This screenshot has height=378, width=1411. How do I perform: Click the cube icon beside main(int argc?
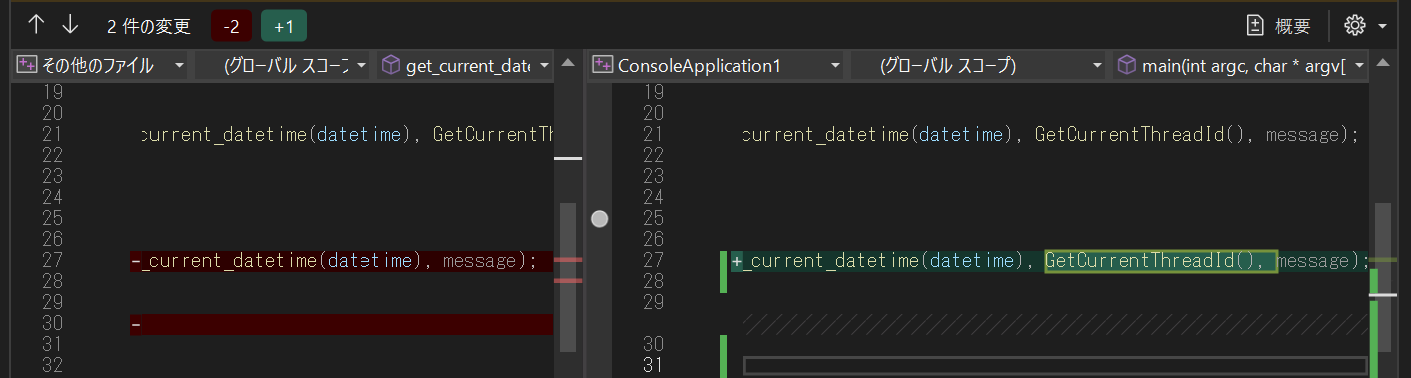(x=1126, y=66)
